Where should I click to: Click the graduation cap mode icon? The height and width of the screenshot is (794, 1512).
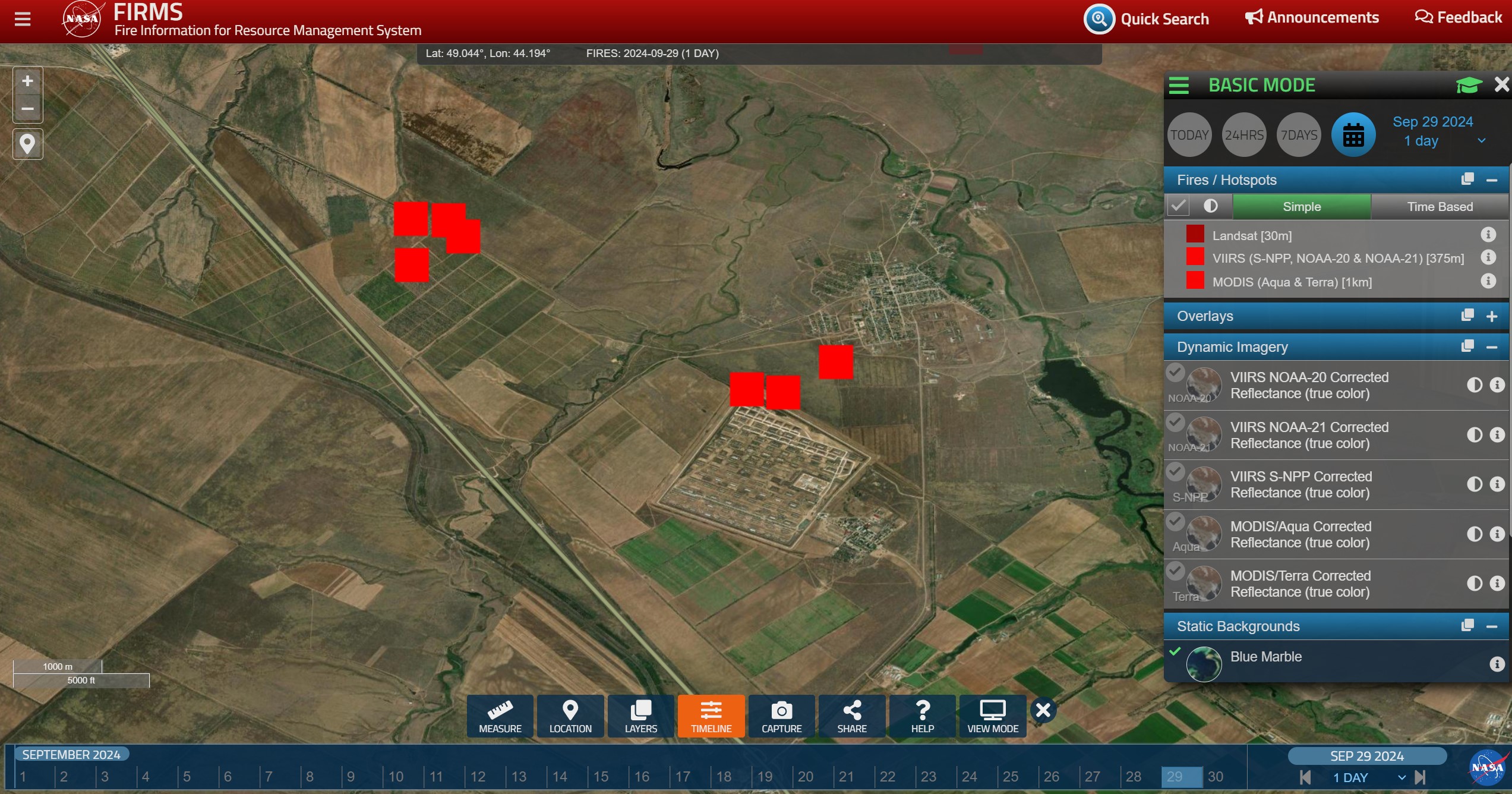(1469, 86)
